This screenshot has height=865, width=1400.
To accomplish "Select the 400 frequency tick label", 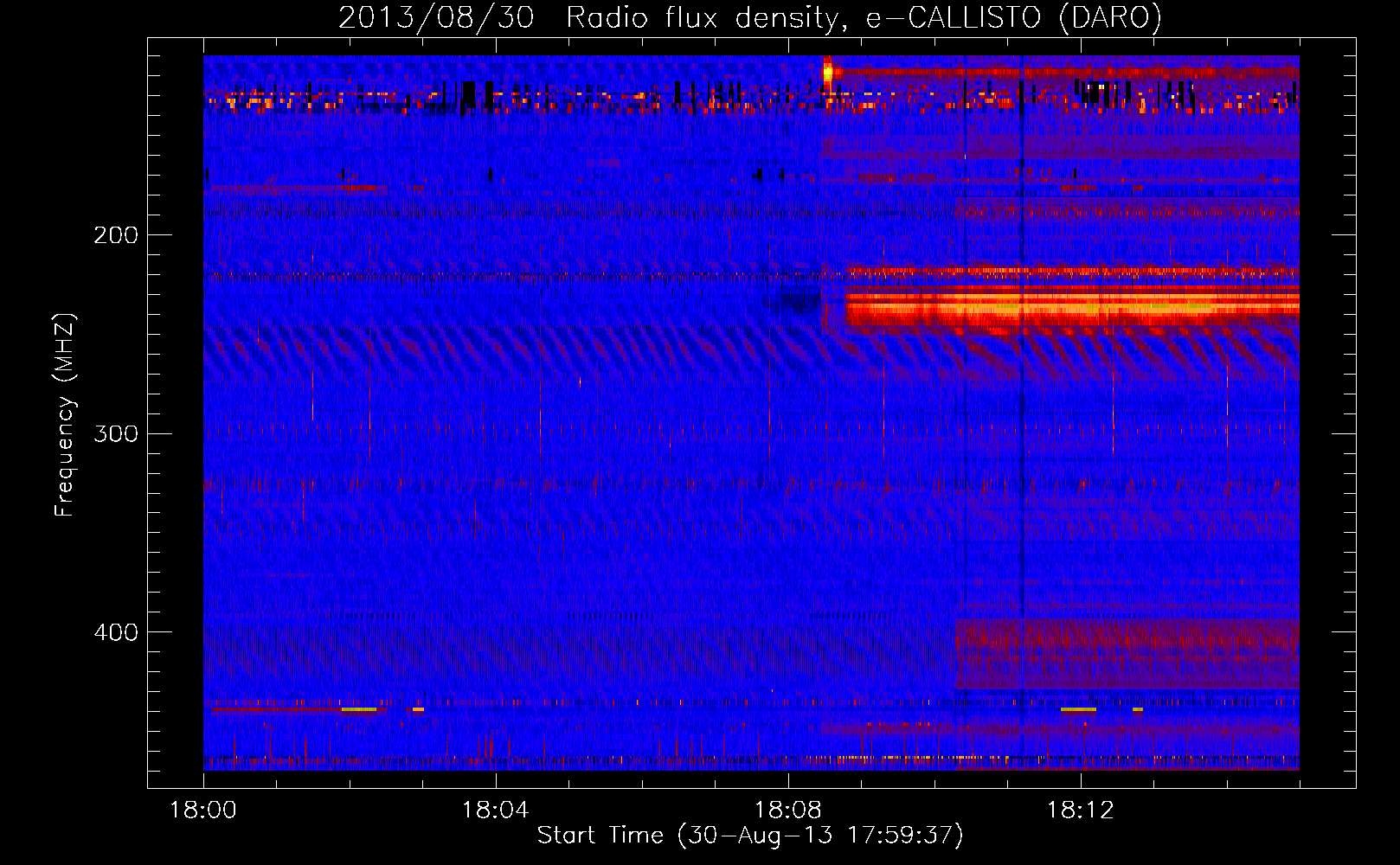I will pos(116,632).
